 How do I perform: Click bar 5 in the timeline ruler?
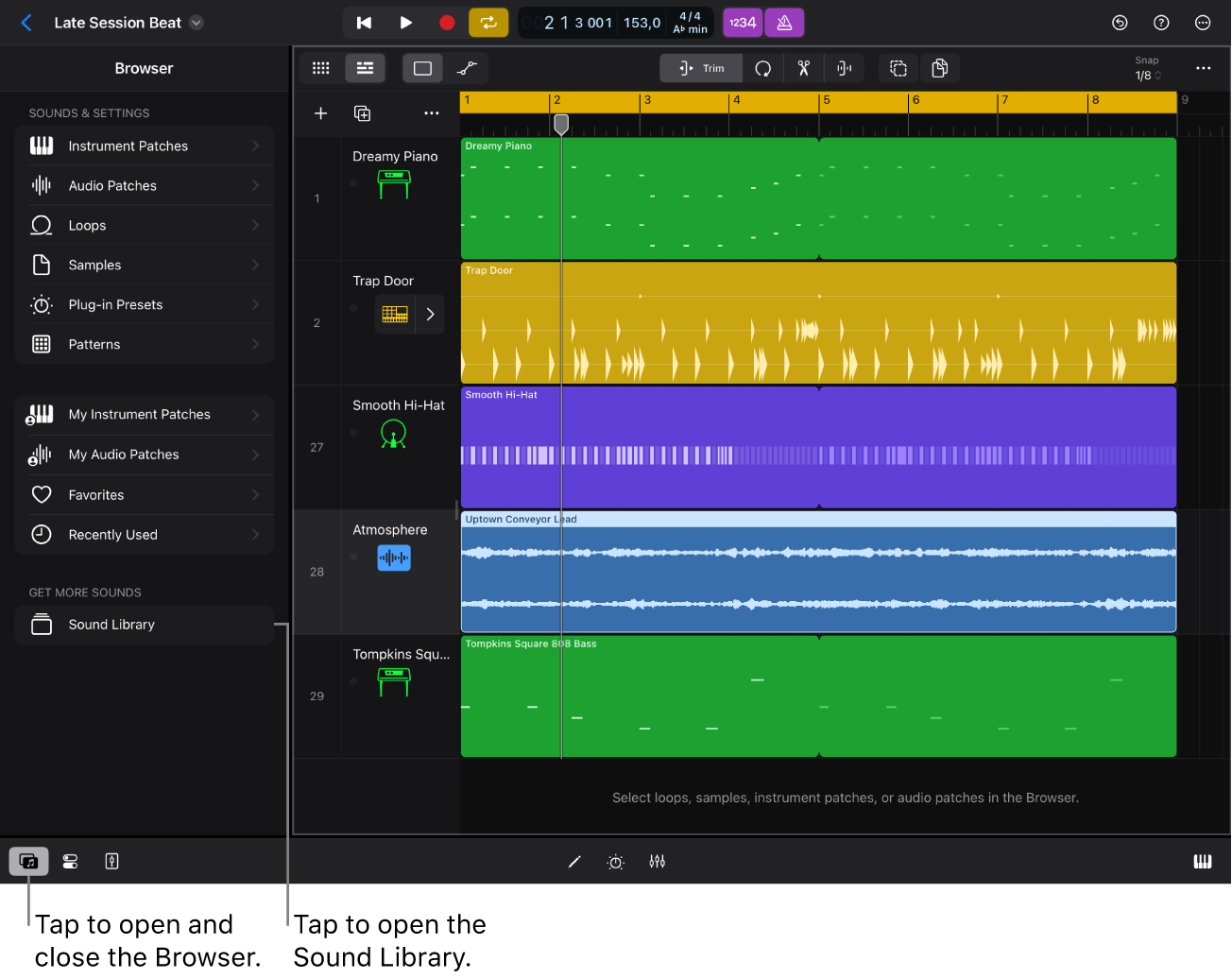[x=826, y=100]
